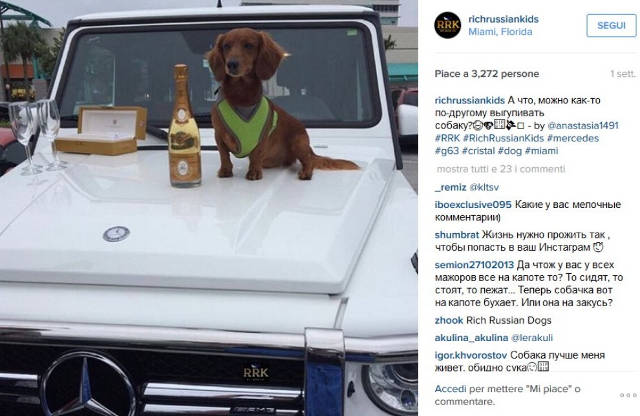Screen dimensions: 640x416
Task: Expand all comments via 'mostra tutti e 23 i commenti'
Action: (x=501, y=169)
